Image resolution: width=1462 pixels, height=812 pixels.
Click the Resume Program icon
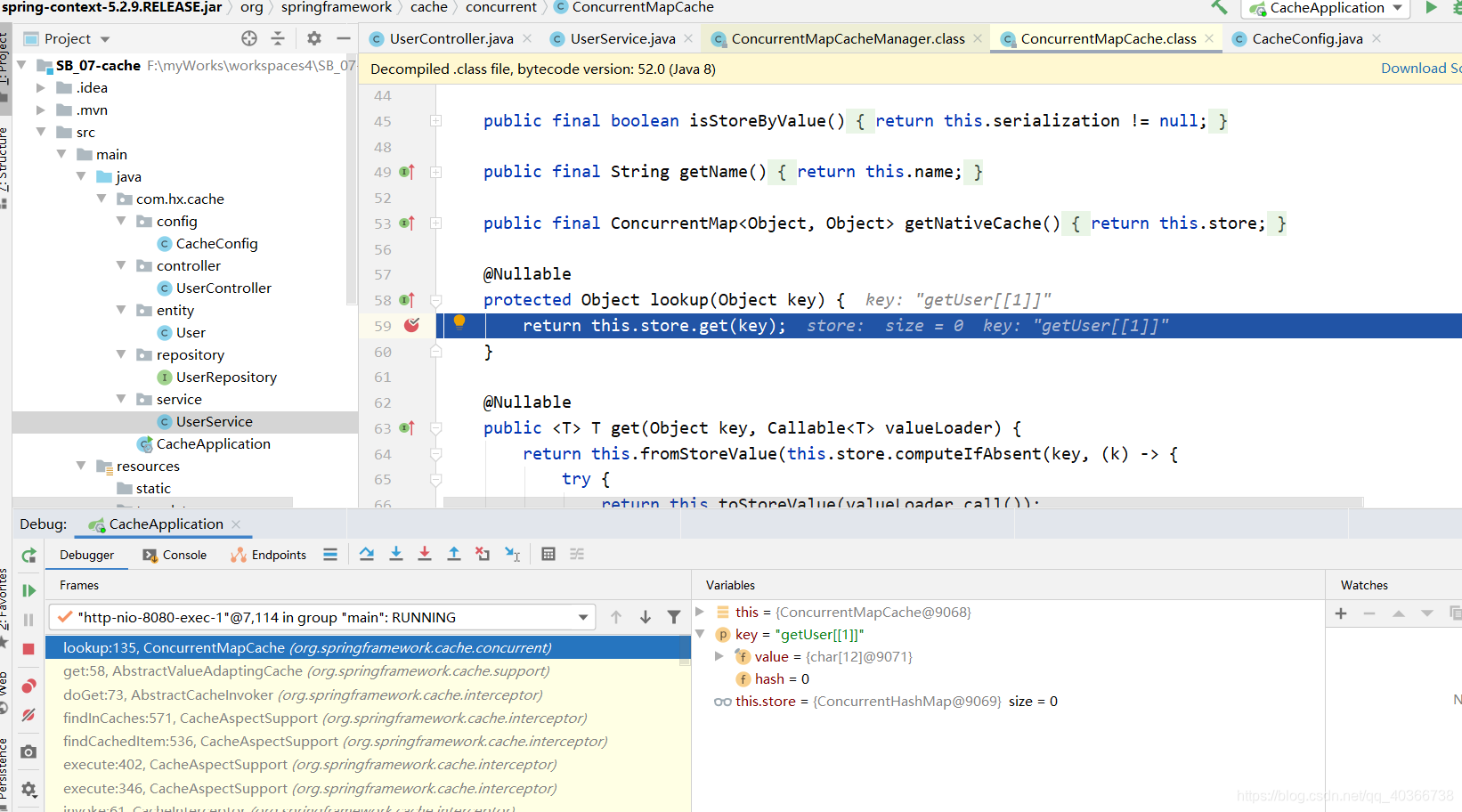click(28, 590)
